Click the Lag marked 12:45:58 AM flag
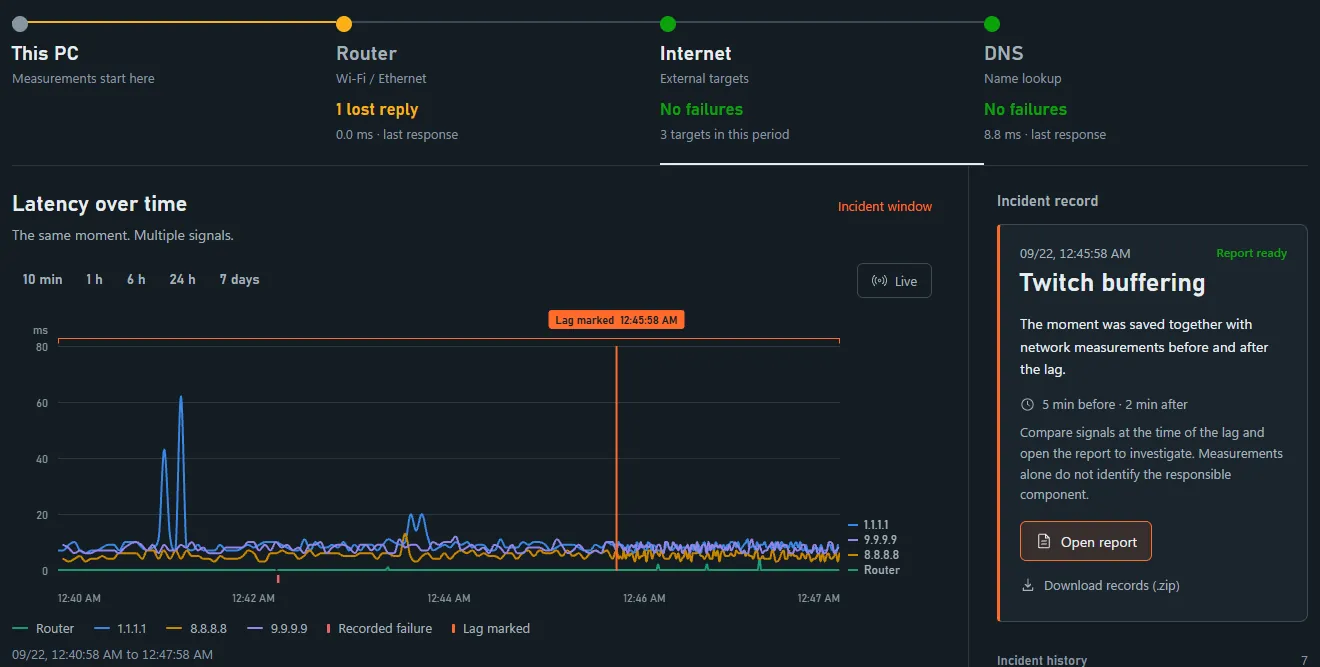This screenshot has width=1320, height=667. [x=616, y=320]
